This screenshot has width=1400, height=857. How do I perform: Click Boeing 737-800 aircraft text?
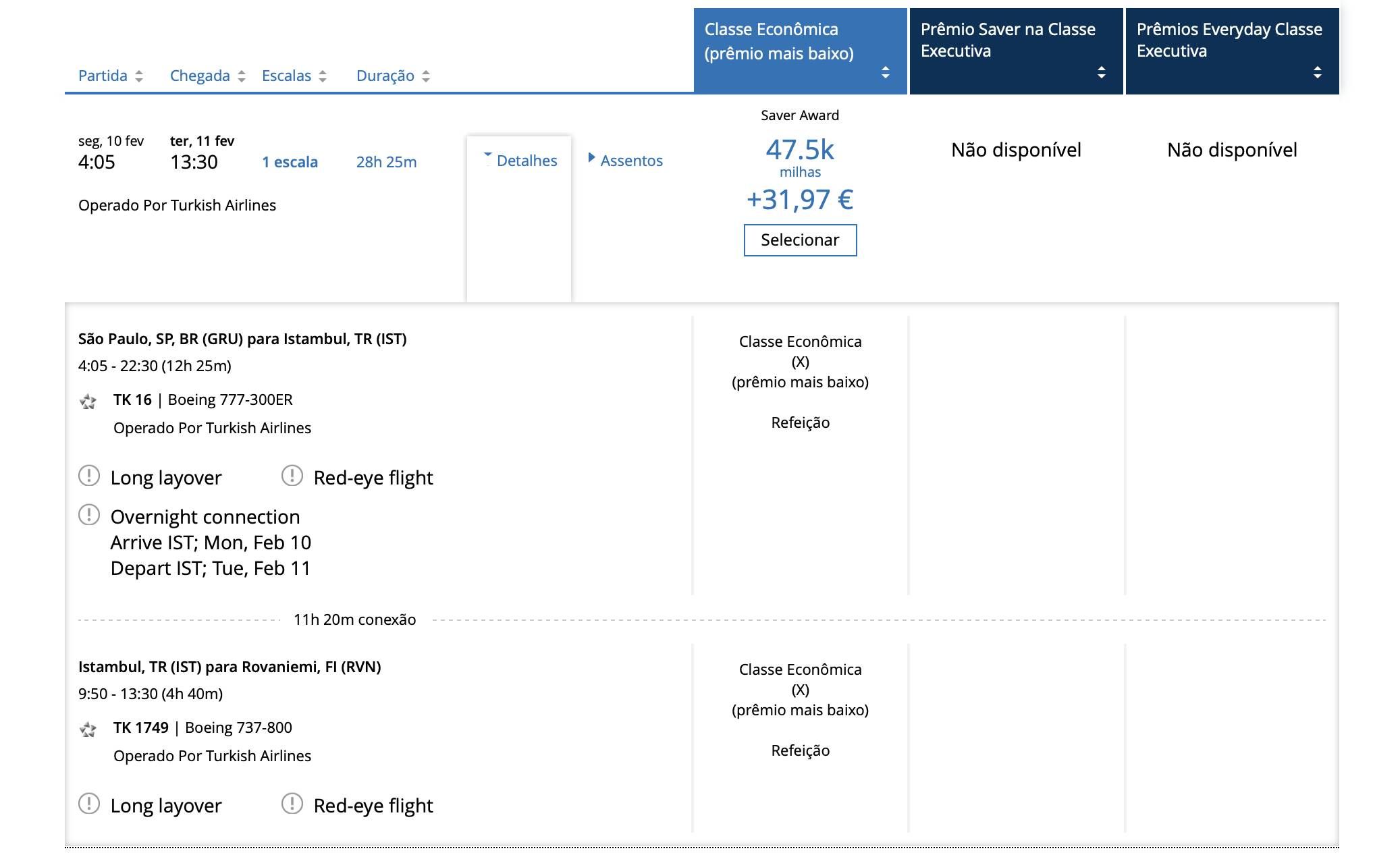pos(238,727)
